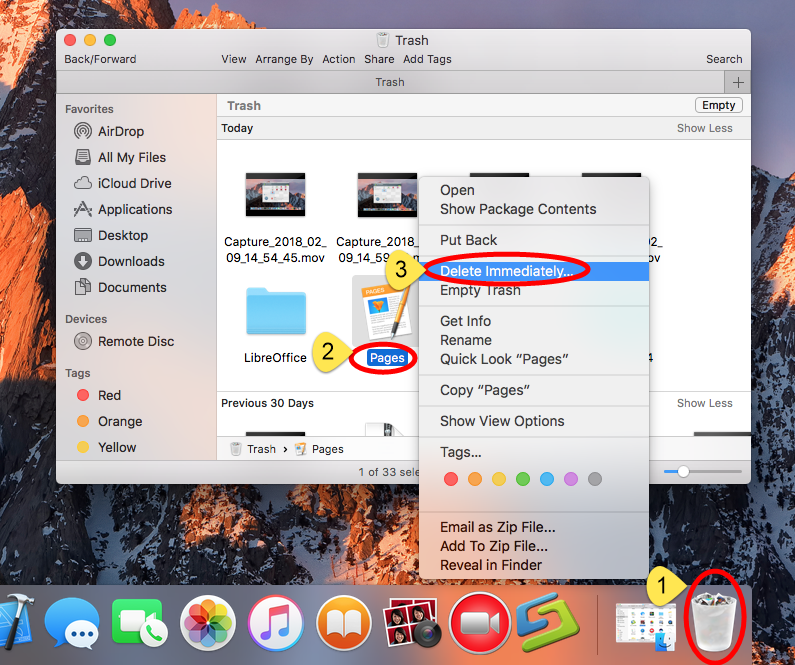Select the Orange tag in sidebar
The width and height of the screenshot is (795, 665).
tap(110, 421)
